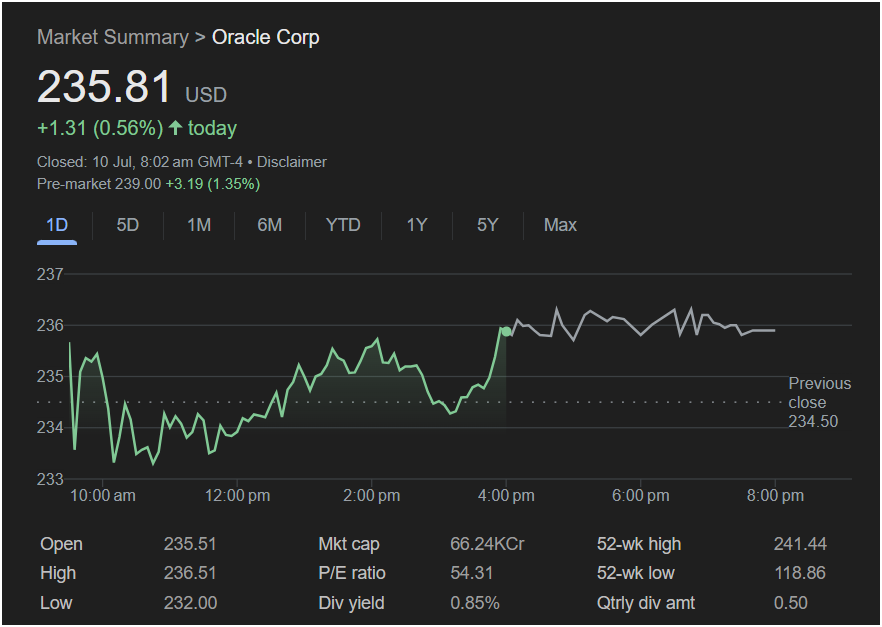Click the High value 236.51
The width and height of the screenshot is (882, 627).
[190, 574]
